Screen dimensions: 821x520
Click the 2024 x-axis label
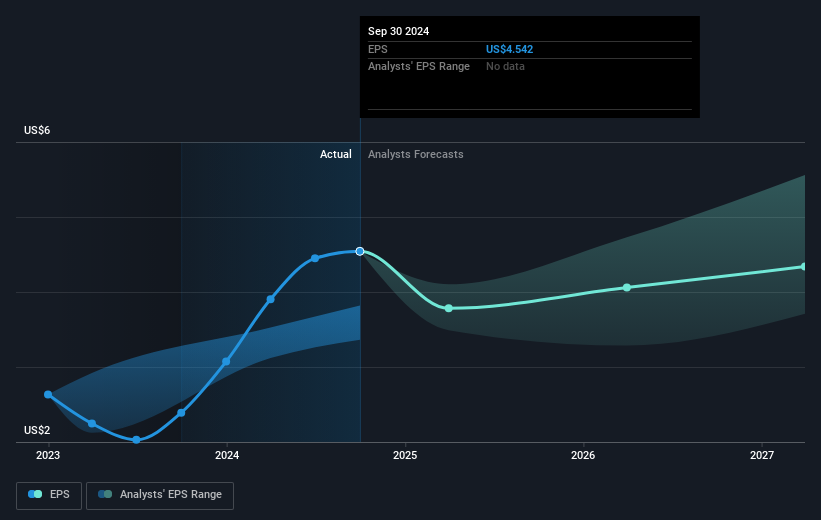(x=227, y=455)
